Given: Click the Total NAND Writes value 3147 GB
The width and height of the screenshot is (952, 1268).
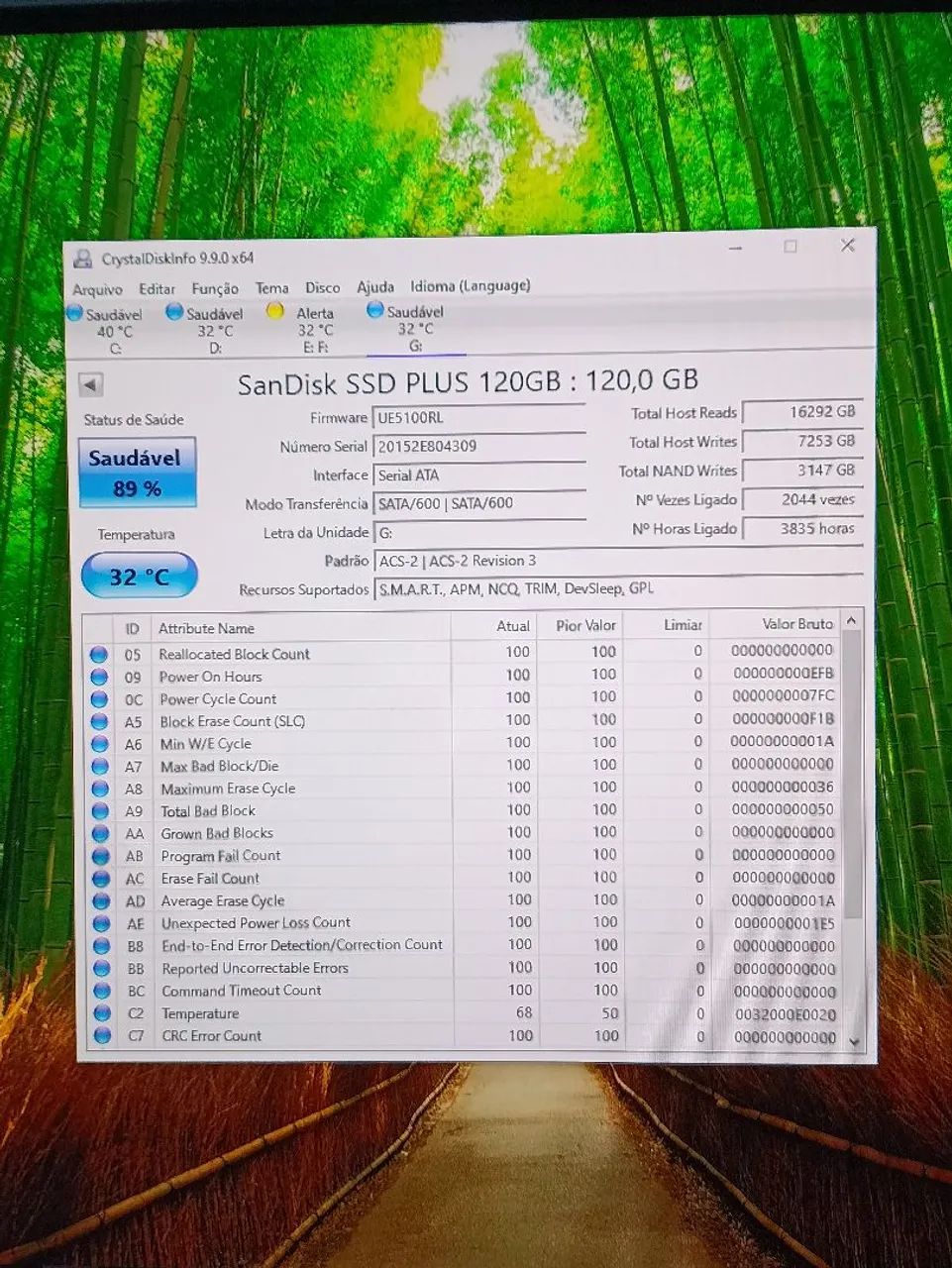Looking at the screenshot, I should coord(802,471).
